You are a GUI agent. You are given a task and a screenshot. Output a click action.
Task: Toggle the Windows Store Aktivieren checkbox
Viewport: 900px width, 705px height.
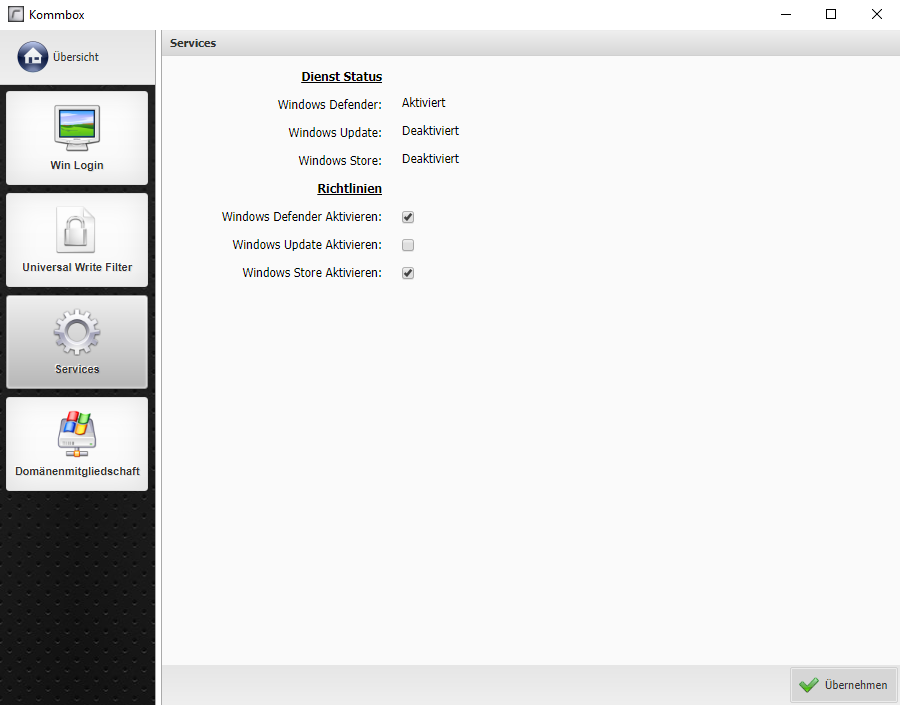408,273
